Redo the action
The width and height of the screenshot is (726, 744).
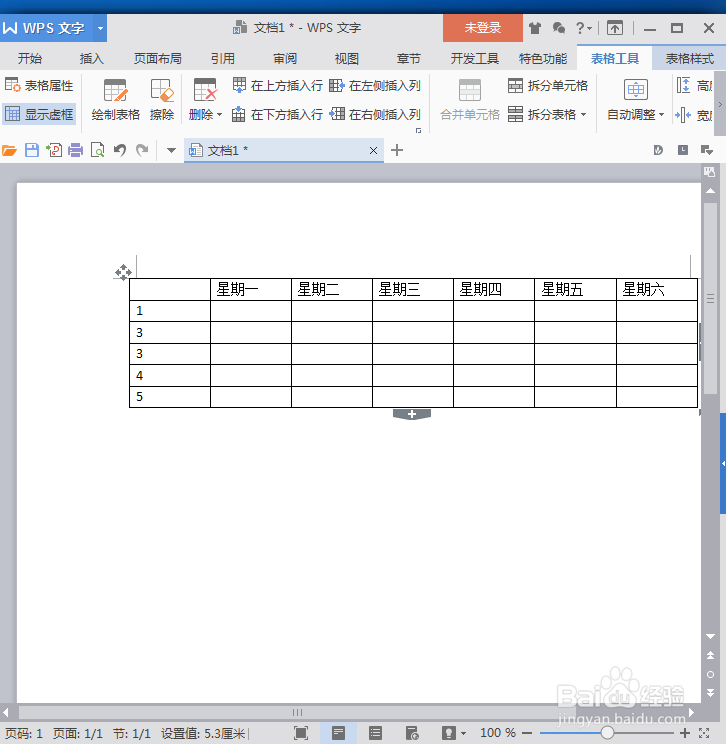[x=142, y=150]
